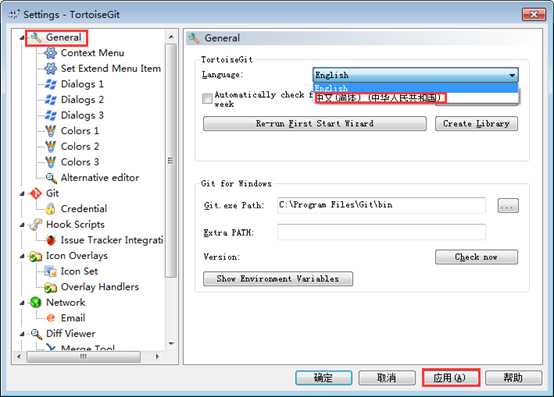Click the Dialogs 3 window icon
The image size is (554, 397).
(51, 115)
